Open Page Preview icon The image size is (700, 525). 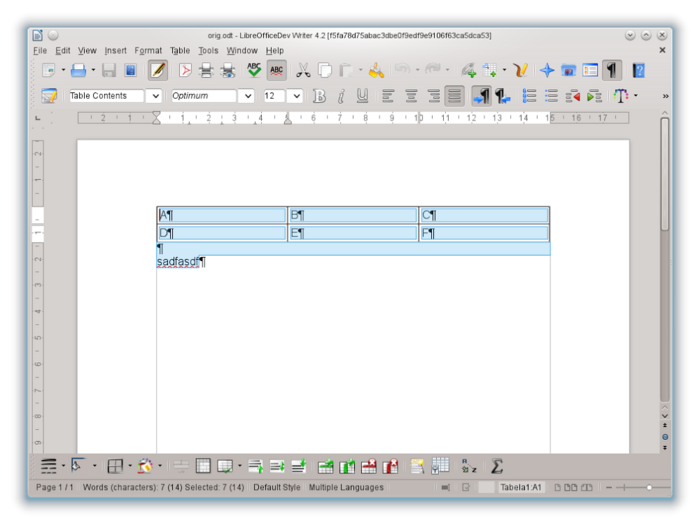pyautogui.click(x=228, y=70)
